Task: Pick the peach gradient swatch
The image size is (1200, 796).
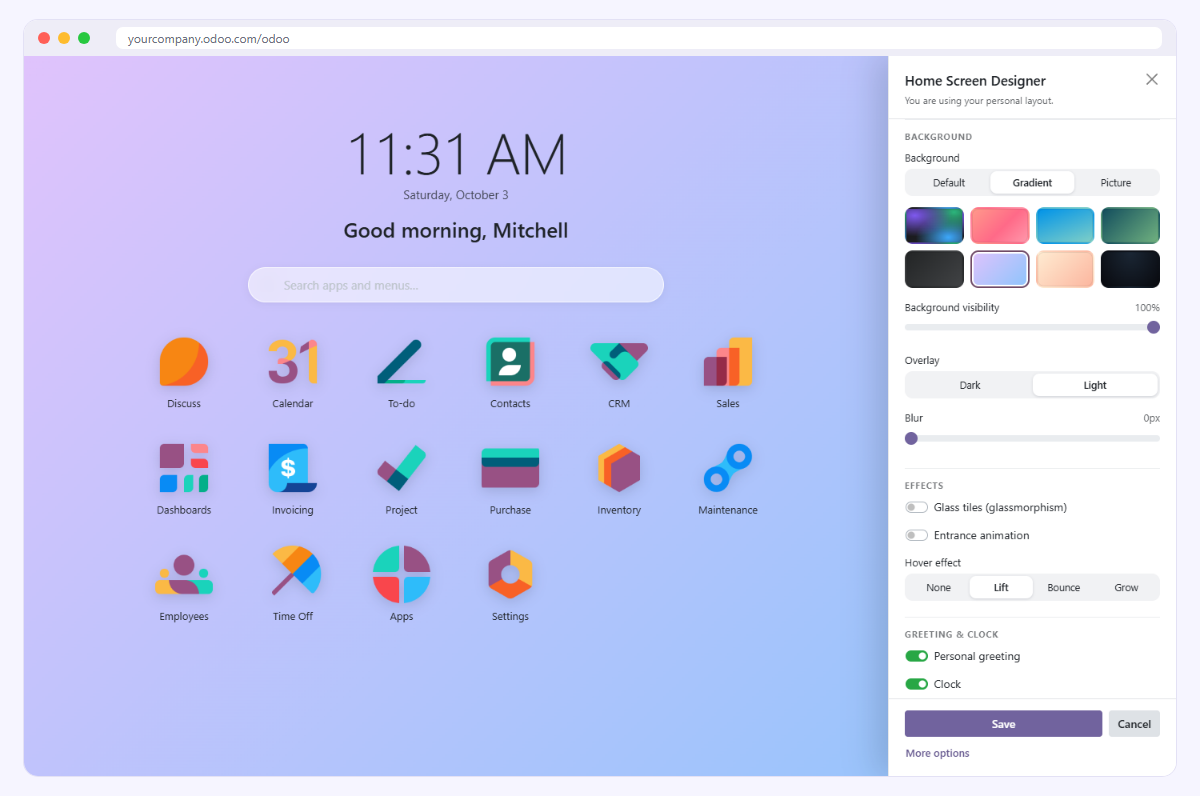Action: (1065, 269)
